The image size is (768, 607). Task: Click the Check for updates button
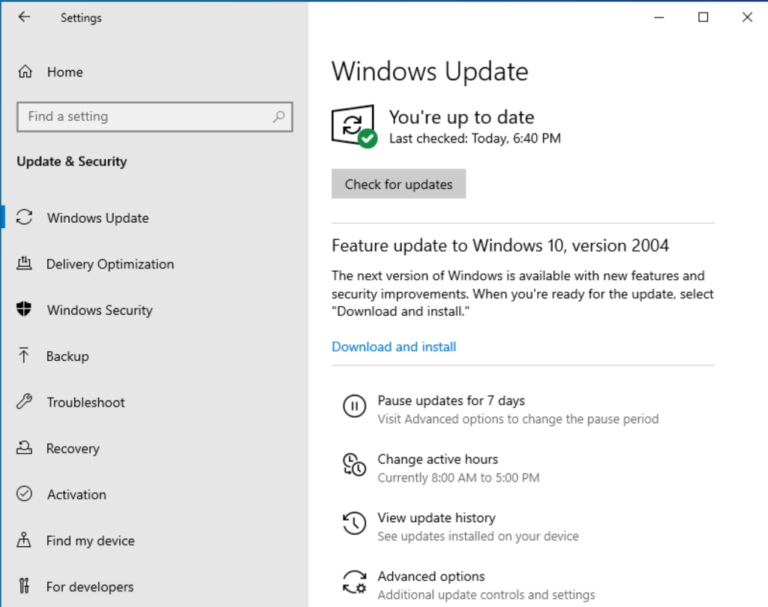pyautogui.click(x=398, y=184)
